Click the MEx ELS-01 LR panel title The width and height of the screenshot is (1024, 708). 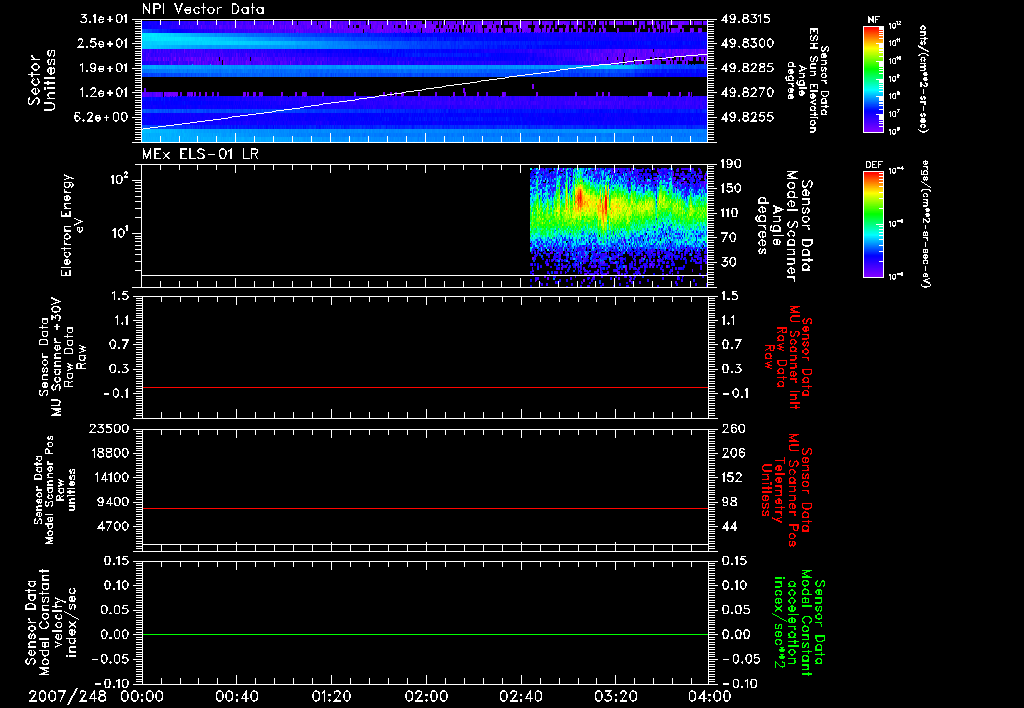coord(201,151)
